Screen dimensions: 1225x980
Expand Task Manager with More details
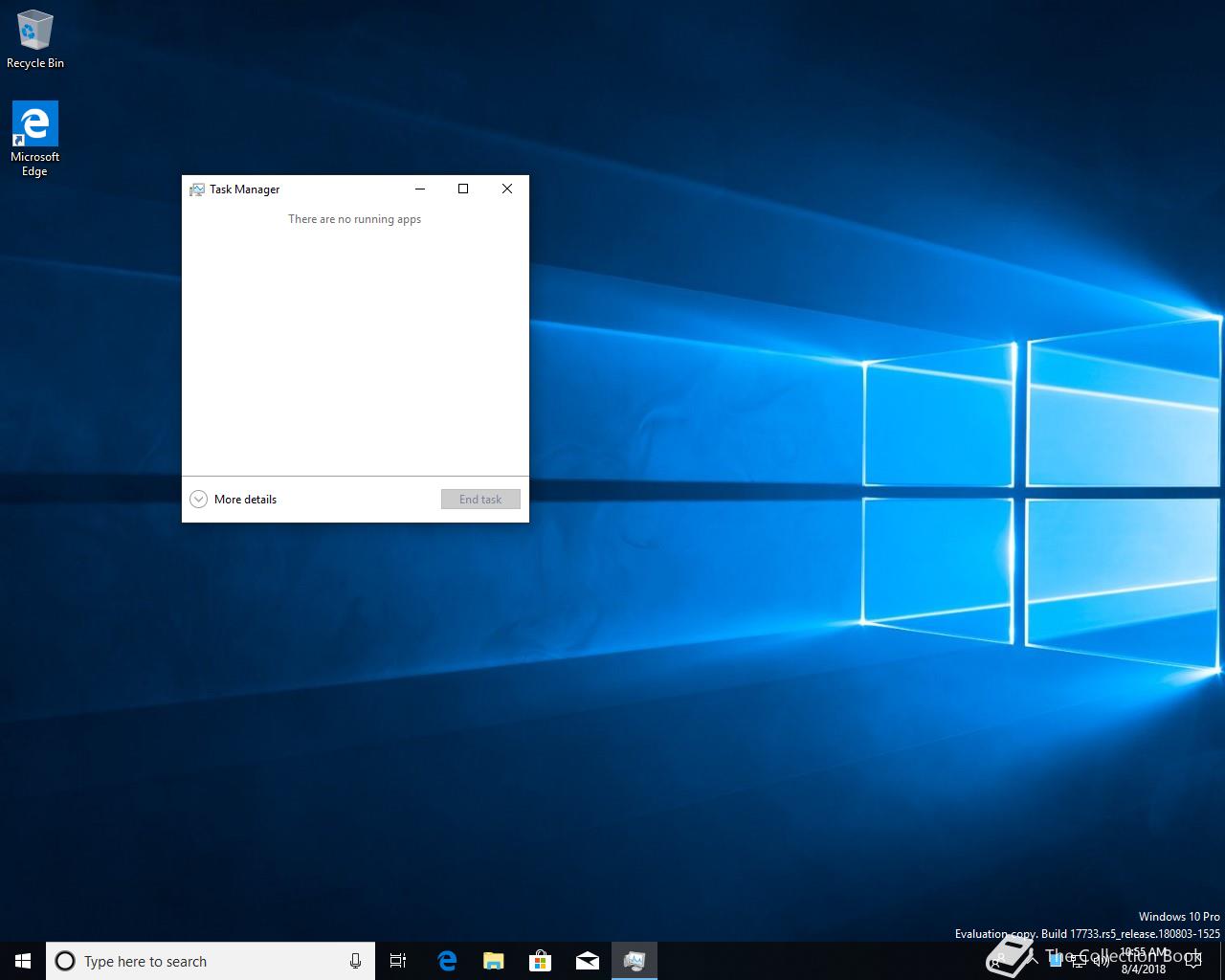pyautogui.click(x=234, y=499)
